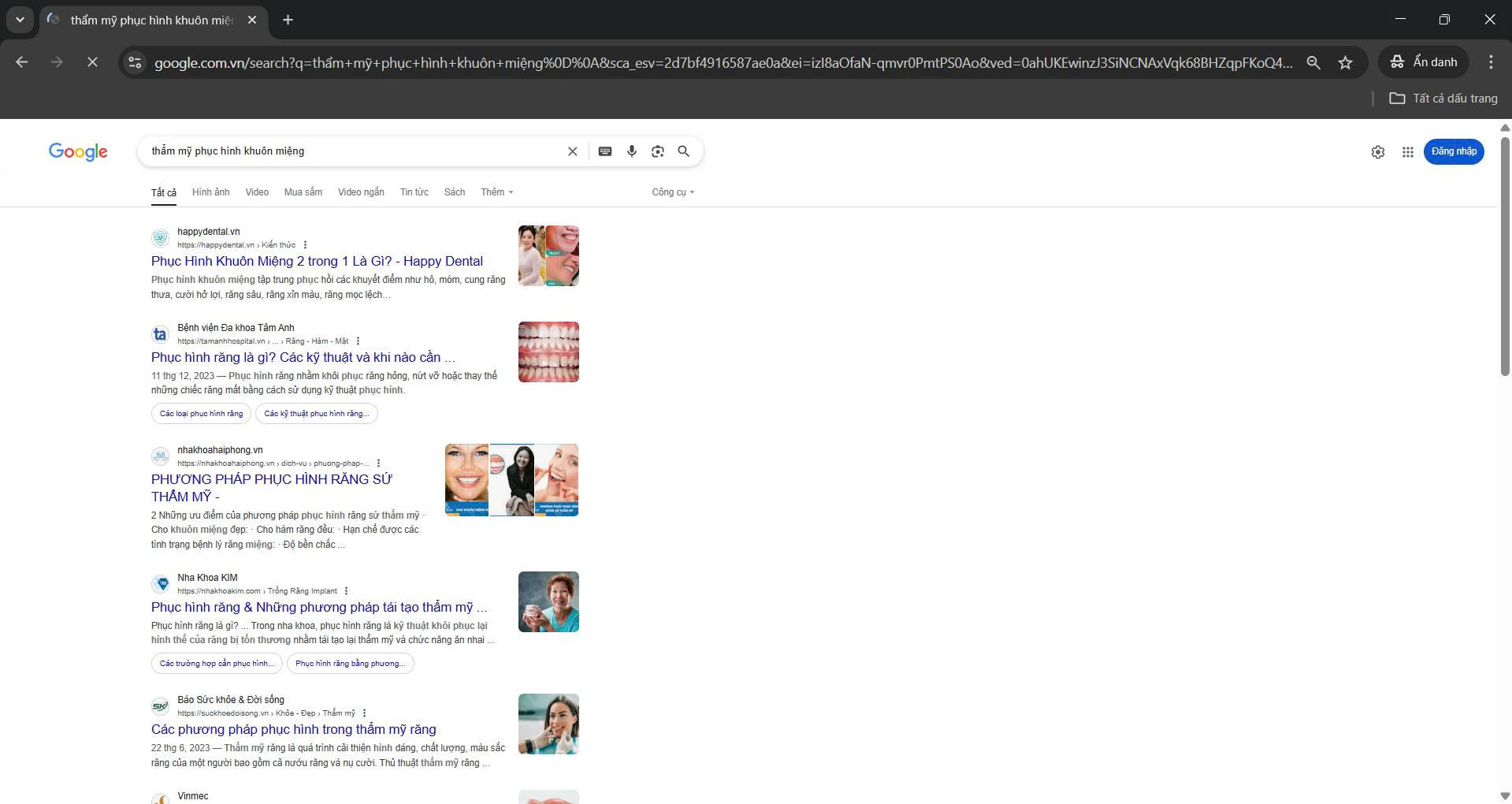Switch to the Mua sắm tab
The image size is (1512, 804).
303,192
